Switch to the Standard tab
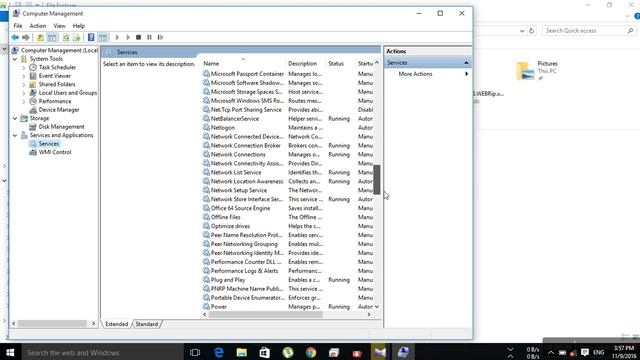Image resolution: width=640 pixels, height=360 pixels. 147,324
